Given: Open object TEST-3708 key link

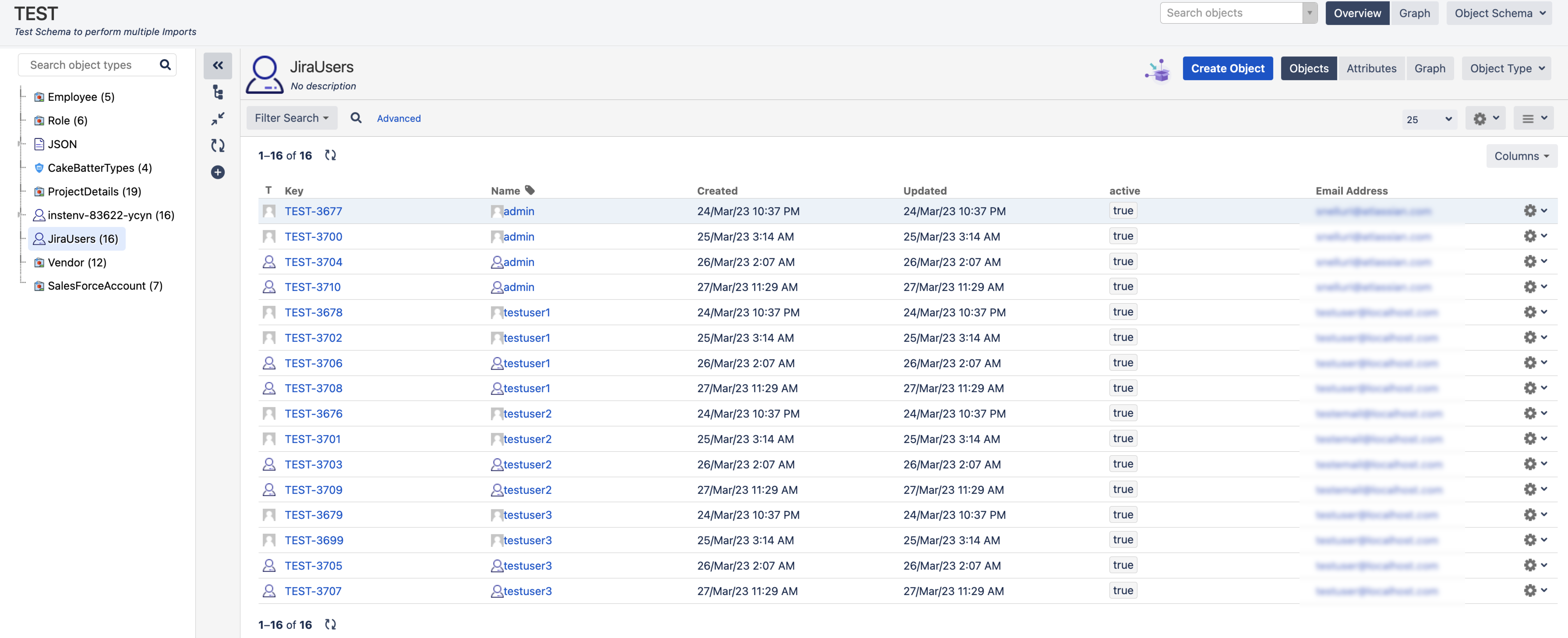Looking at the screenshot, I should coord(313,388).
